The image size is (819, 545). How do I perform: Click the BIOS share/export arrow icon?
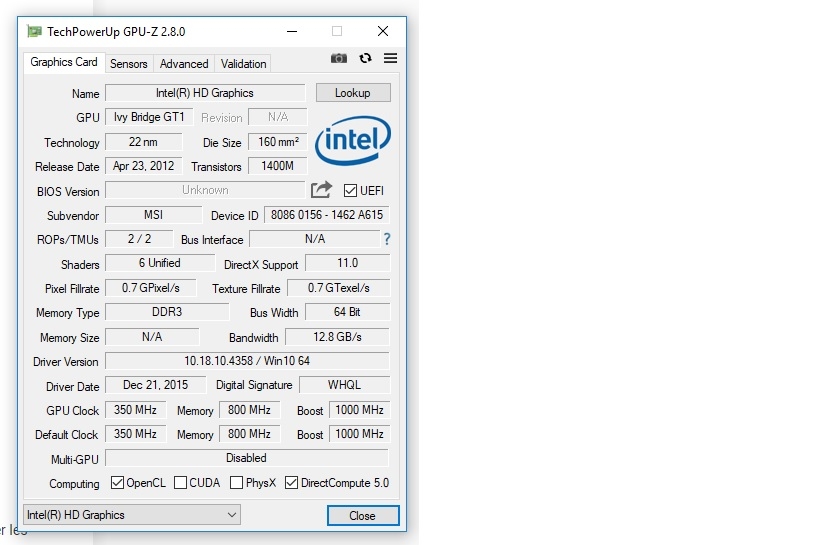321,190
